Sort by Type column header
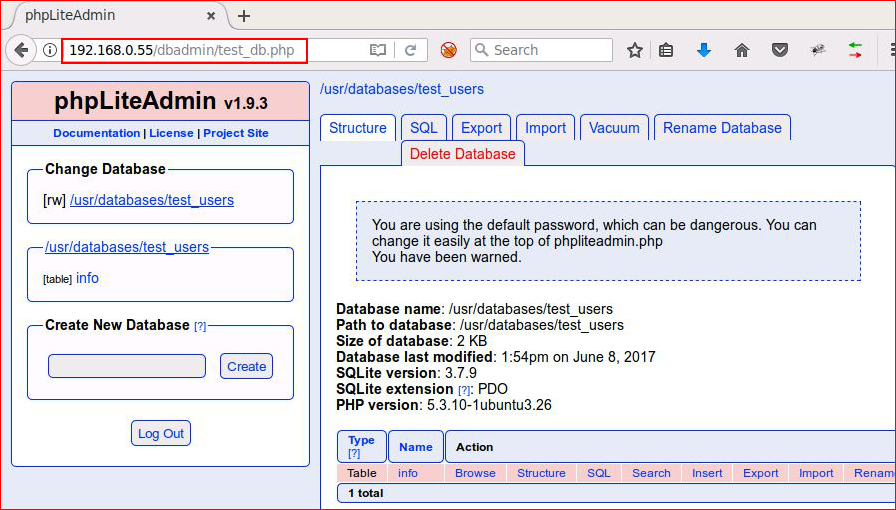896x510 pixels. [x=361, y=440]
